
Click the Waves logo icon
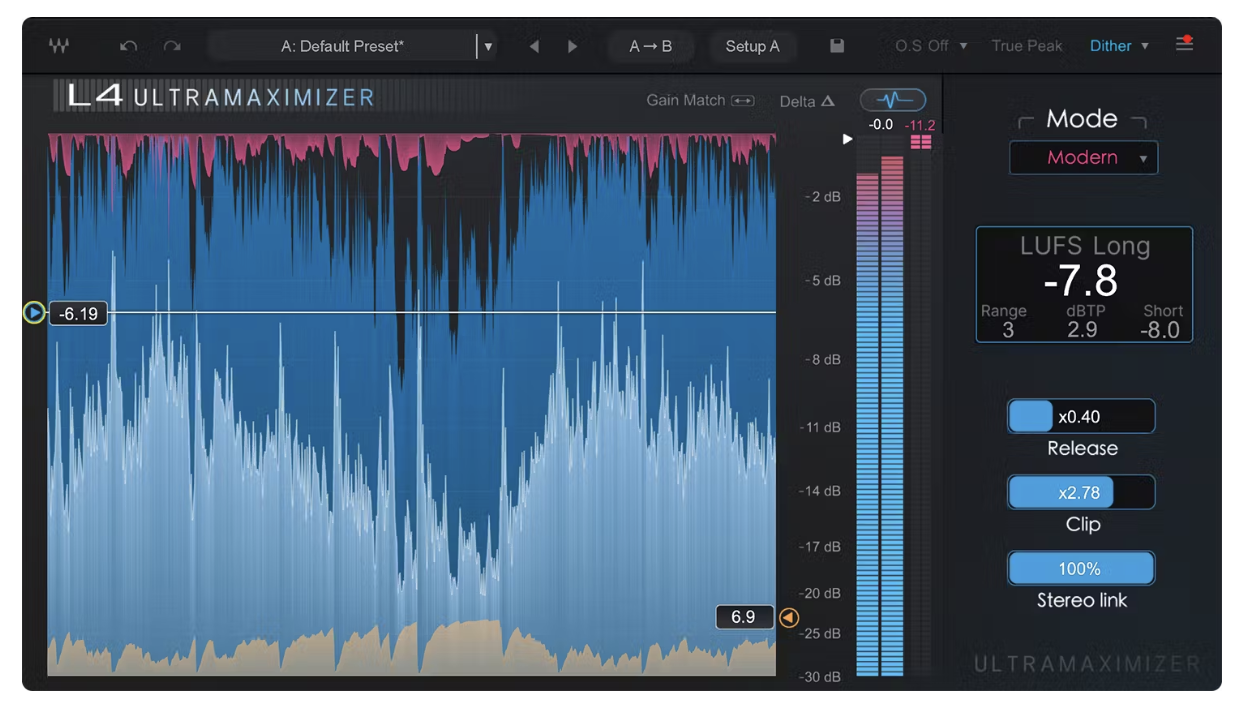pyautogui.click(x=59, y=46)
